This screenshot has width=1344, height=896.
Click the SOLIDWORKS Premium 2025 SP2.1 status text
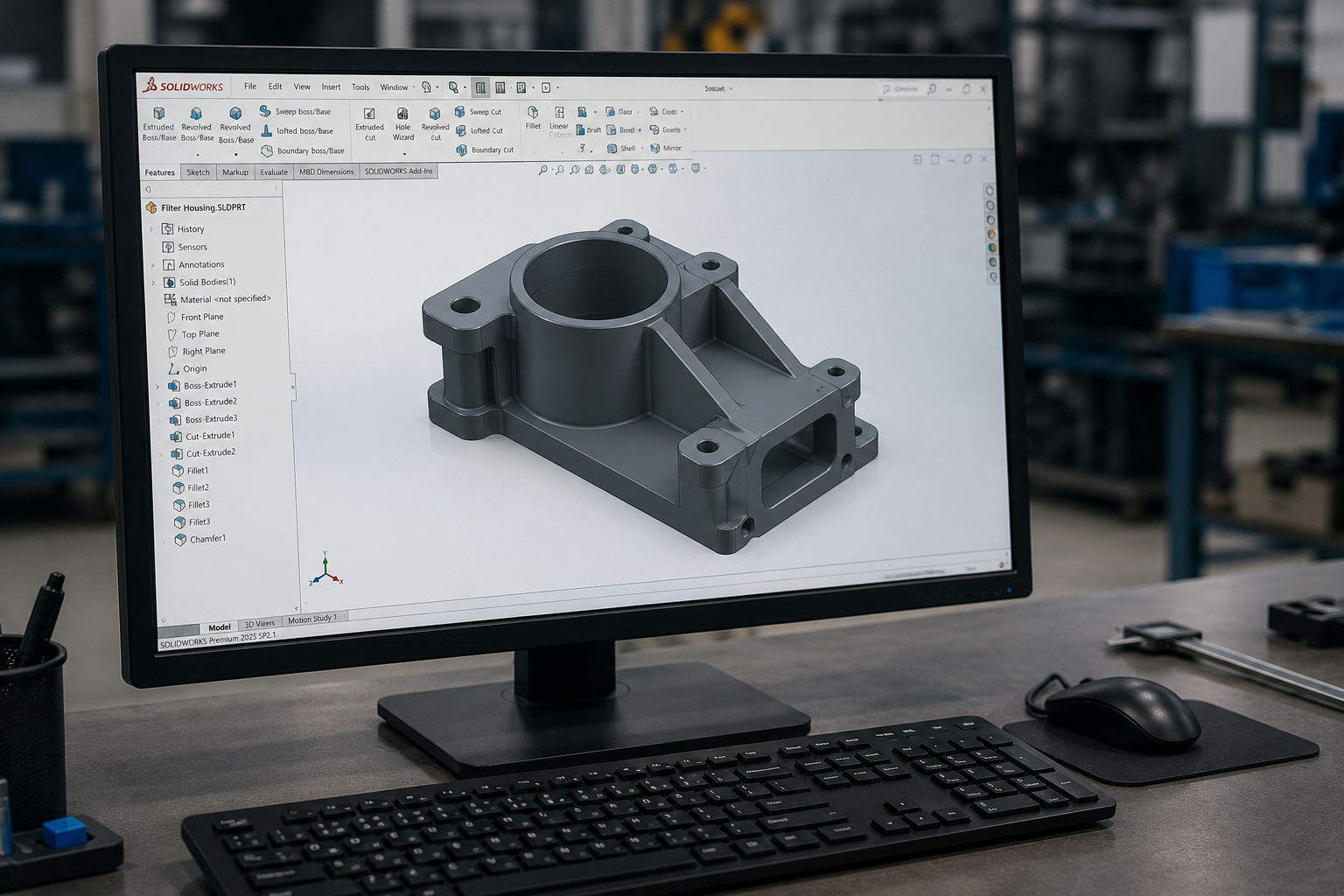pyautogui.click(x=218, y=640)
